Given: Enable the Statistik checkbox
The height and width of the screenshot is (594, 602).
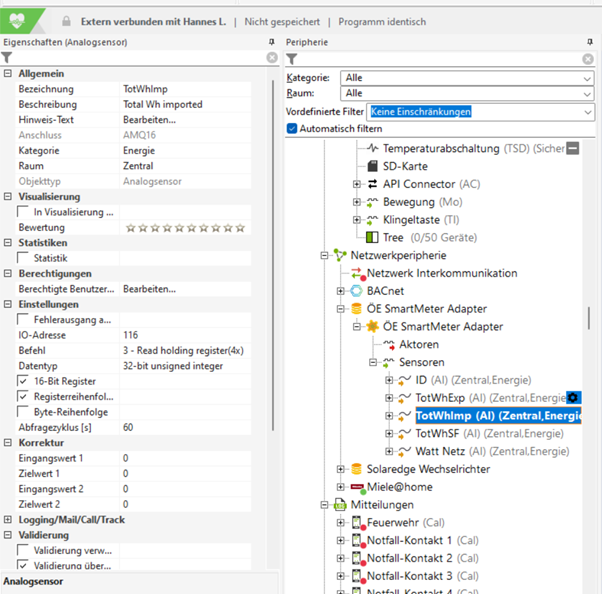Looking at the screenshot, I should (23, 258).
